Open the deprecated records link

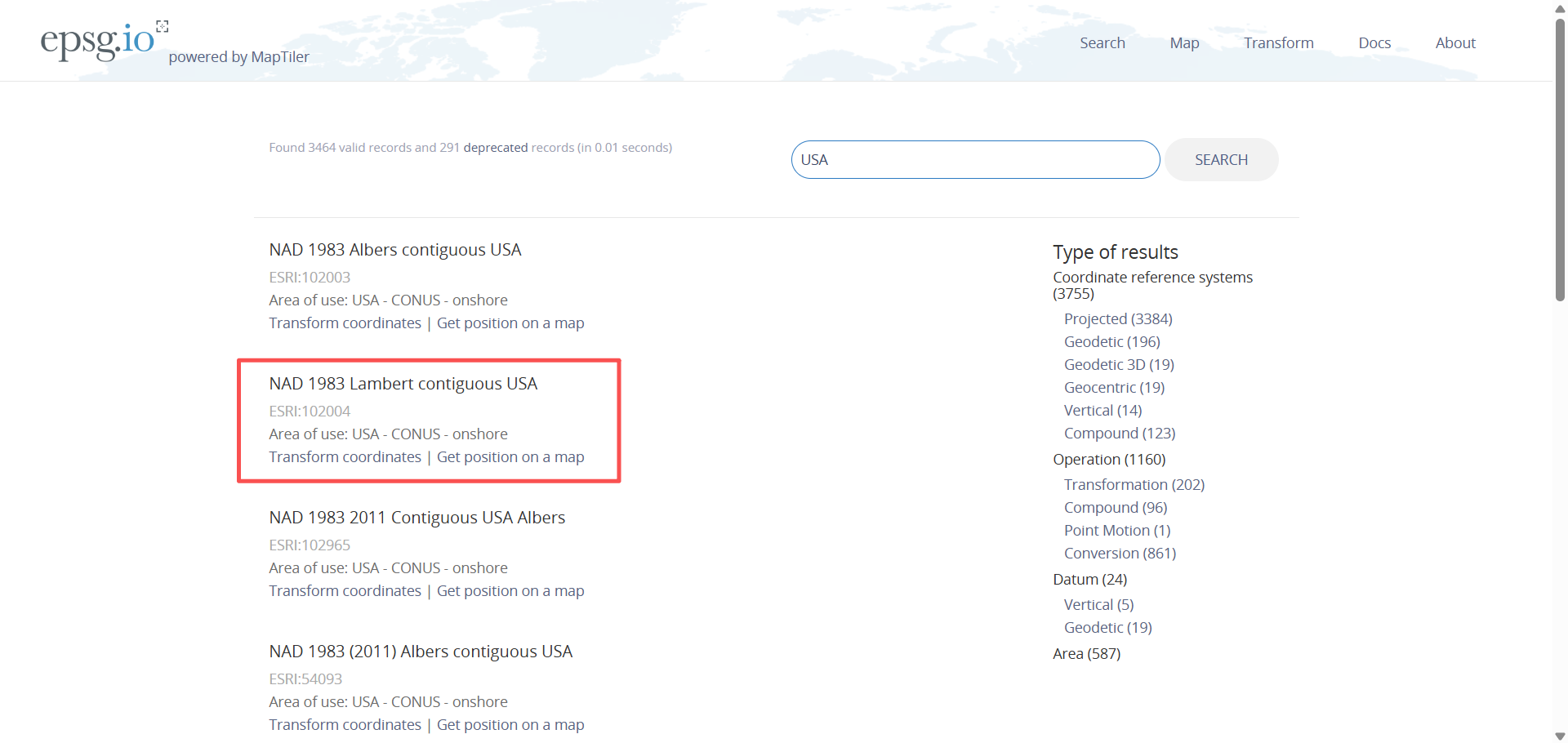point(495,148)
